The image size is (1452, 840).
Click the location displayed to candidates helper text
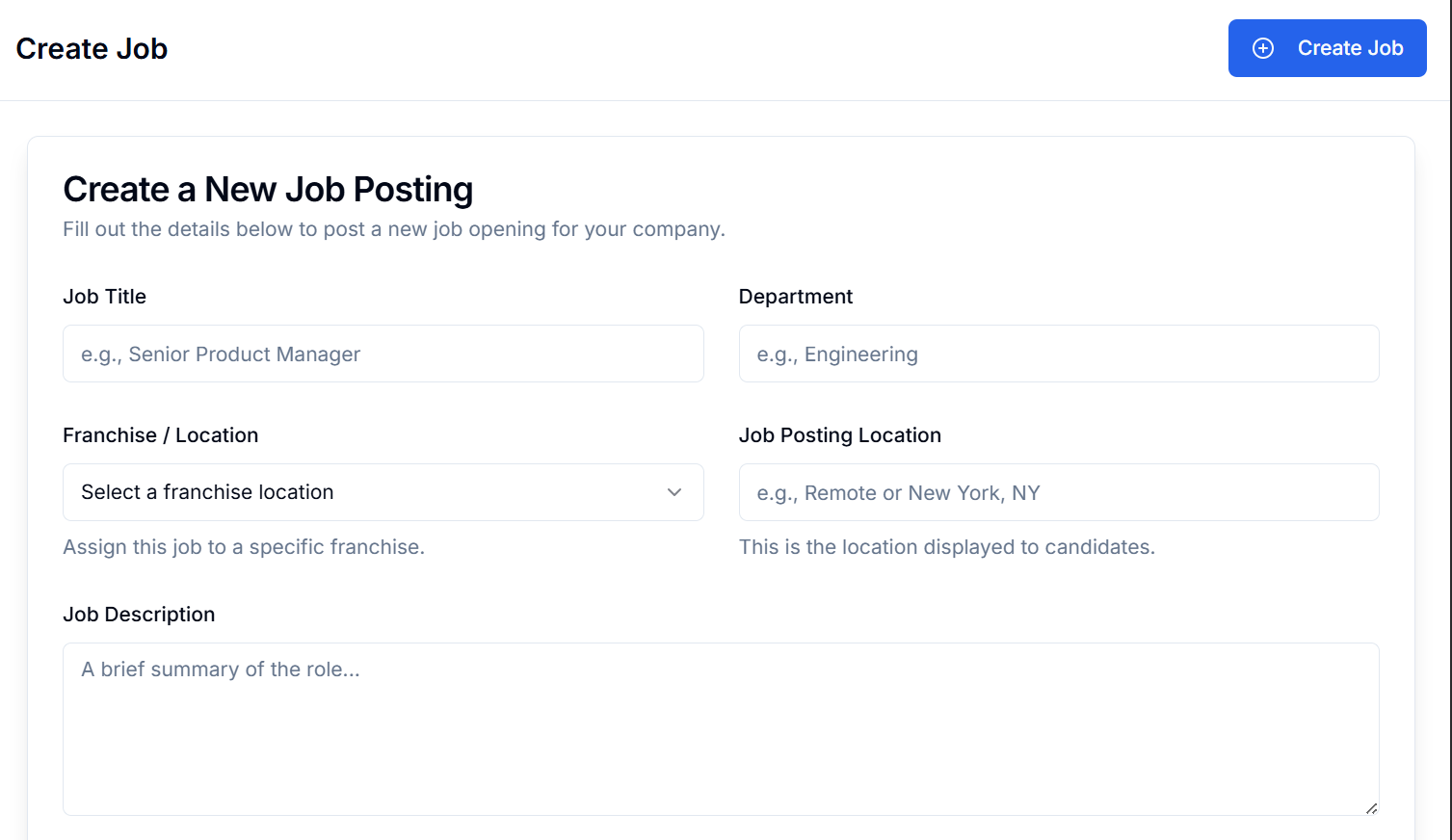(947, 546)
